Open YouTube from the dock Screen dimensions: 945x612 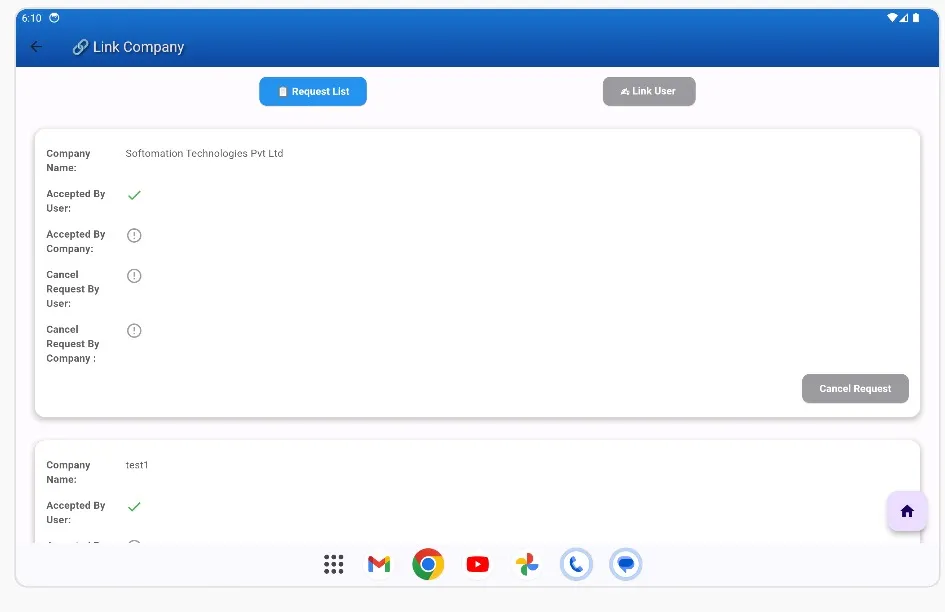pos(477,564)
